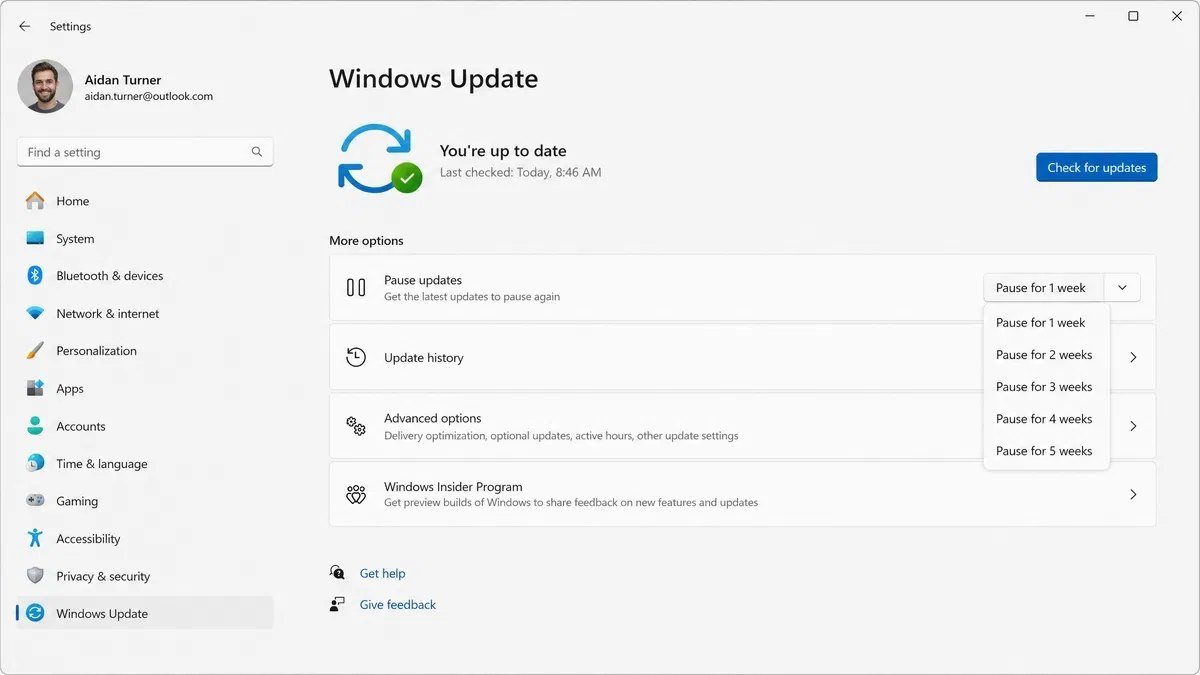Click Check for updates button
The width and height of the screenshot is (1200, 675).
pos(1096,167)
